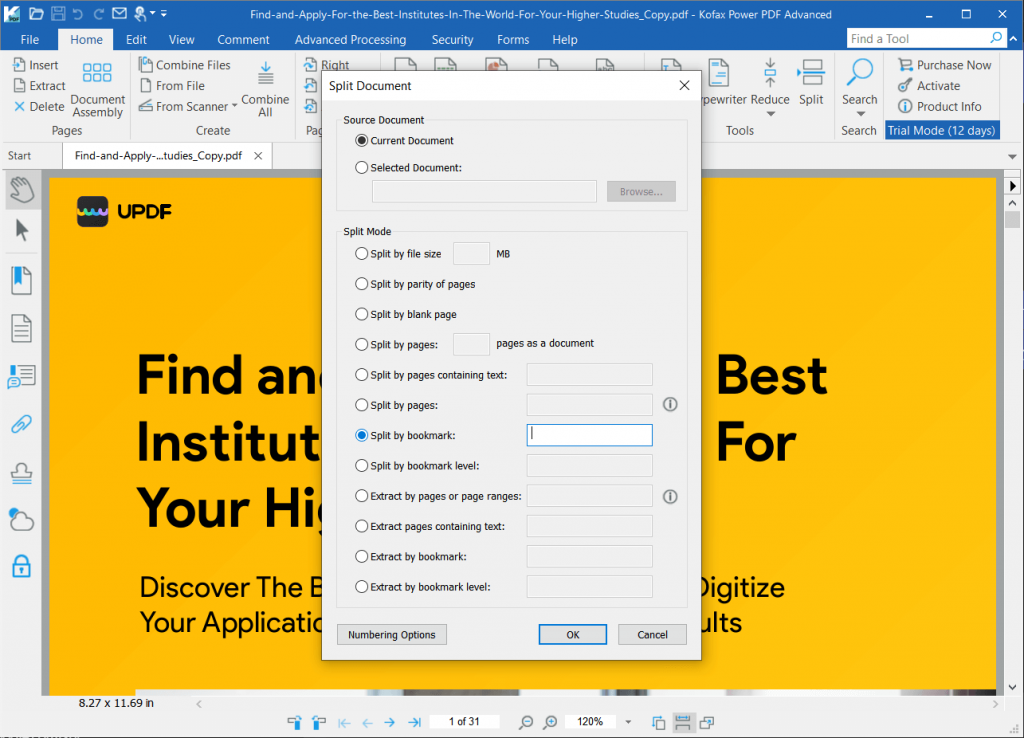The height and width of the screenshot is (738, 1024).
Task: Open the Attachments paperclip panel
Action: point(20,424)
